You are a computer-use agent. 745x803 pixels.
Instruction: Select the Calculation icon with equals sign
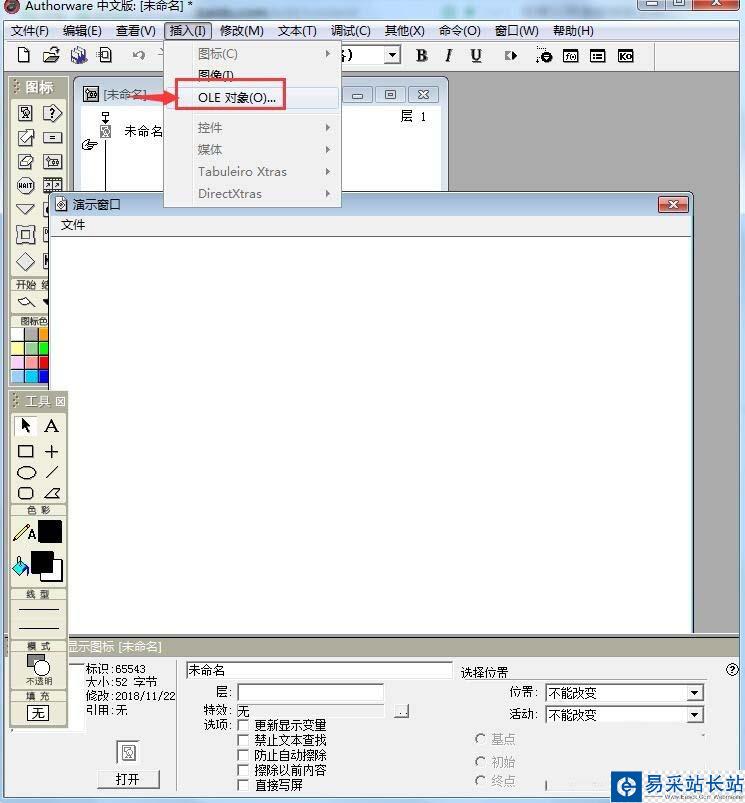pyautogui.click(x=52, y=137)
